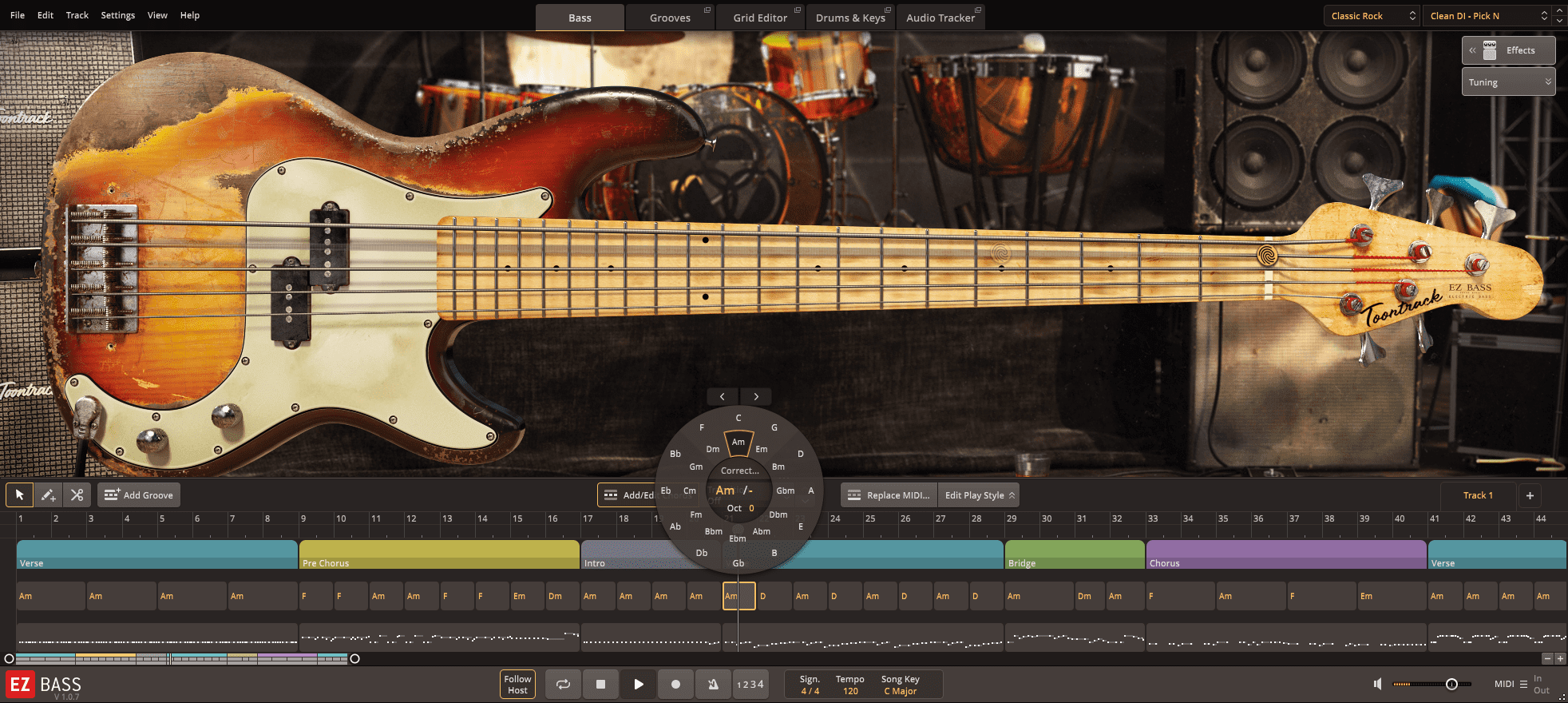Toggle the 1234 count-in
Screen dimensions: 1568x703
[750, 684]
